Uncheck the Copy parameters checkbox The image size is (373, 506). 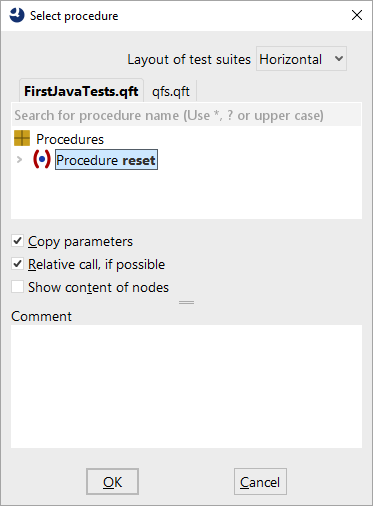pos(17,241)
